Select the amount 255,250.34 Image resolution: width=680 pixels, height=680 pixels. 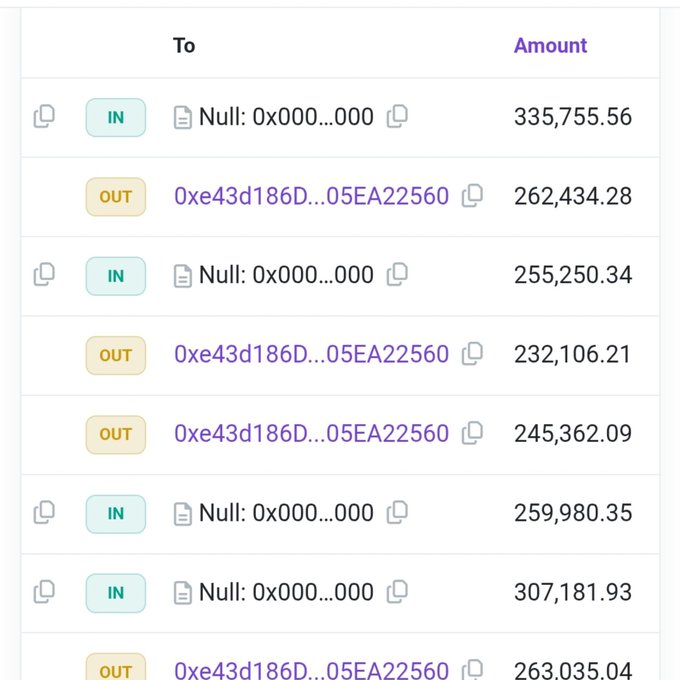[573, 275]
